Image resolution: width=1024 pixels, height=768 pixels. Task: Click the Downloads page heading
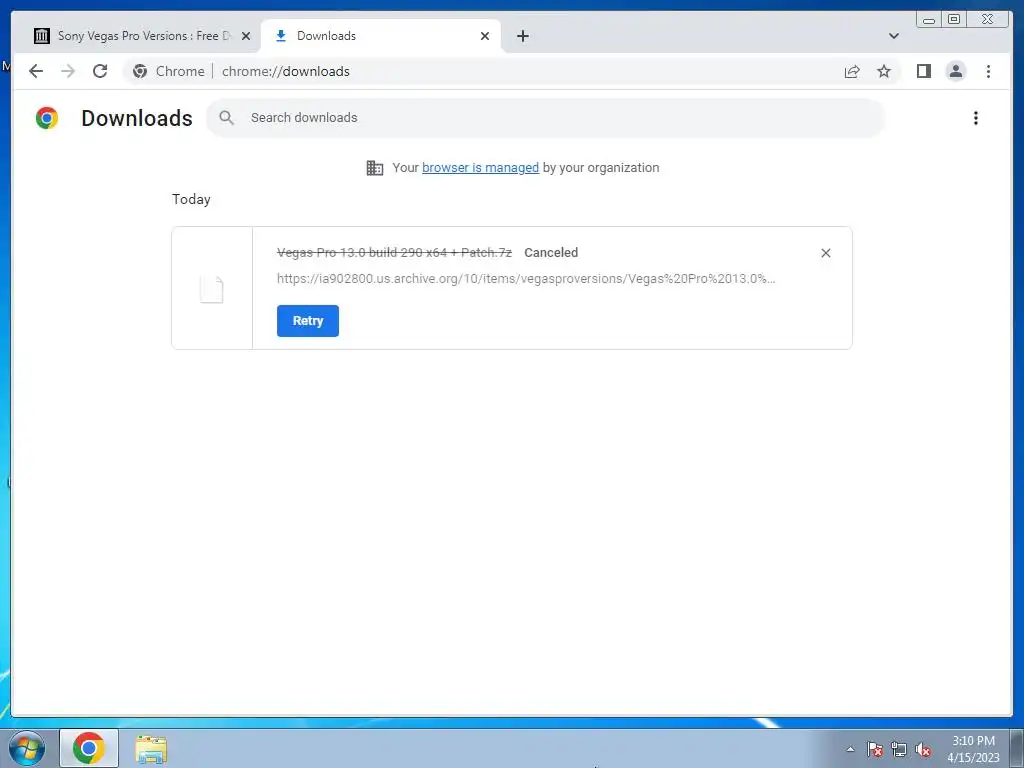[x=136, y=118]
